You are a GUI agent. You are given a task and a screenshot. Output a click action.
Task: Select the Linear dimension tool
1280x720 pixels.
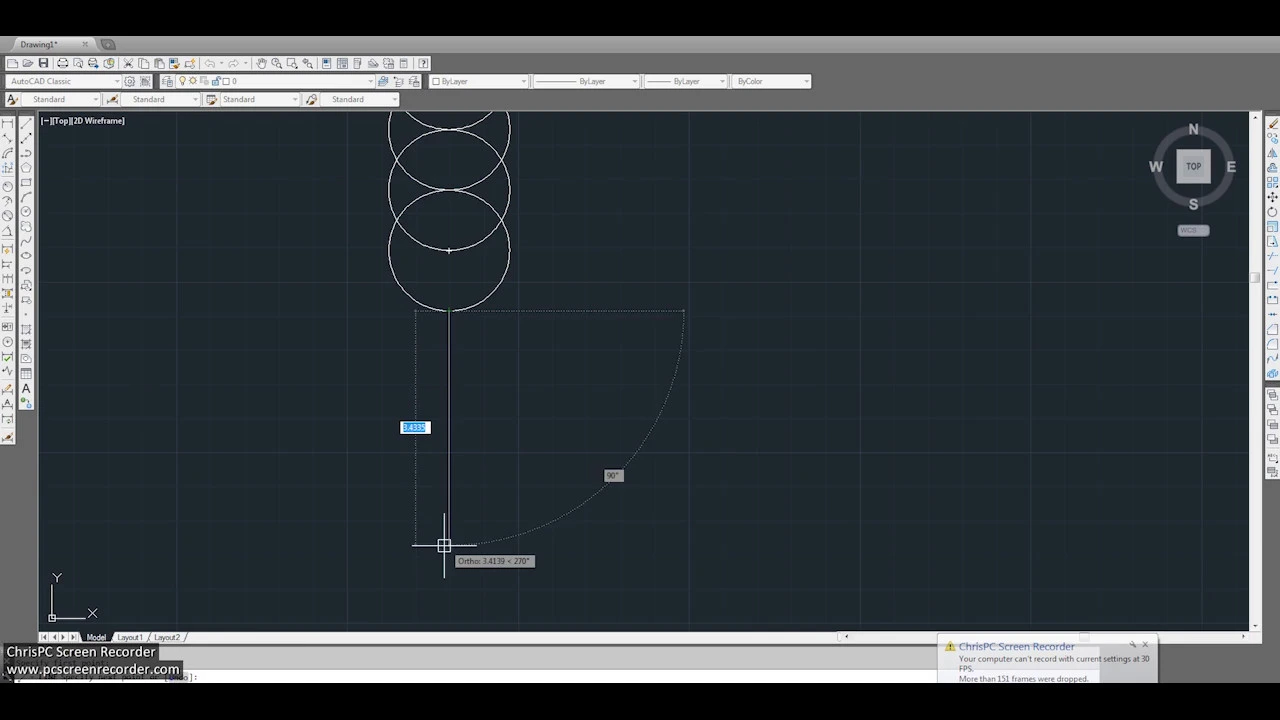click(8, 123)
